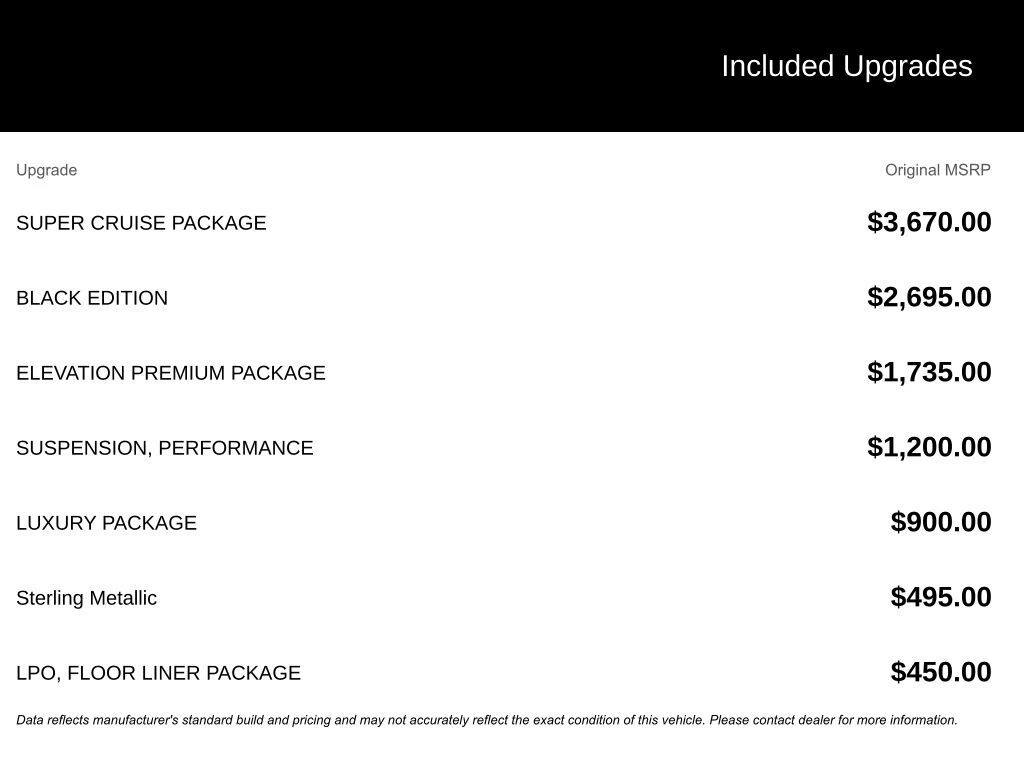Click the "Please contact dealer" sentence

(833, 720)
